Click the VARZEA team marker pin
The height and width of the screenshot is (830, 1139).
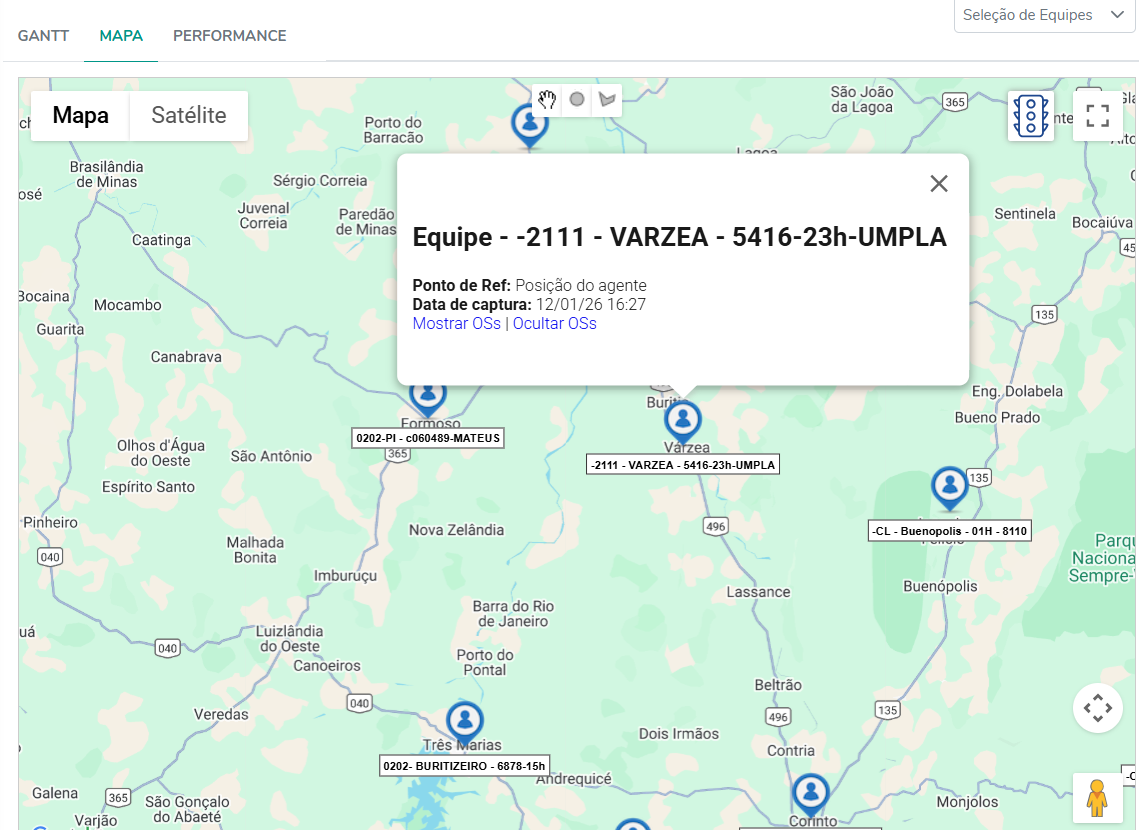683,421
